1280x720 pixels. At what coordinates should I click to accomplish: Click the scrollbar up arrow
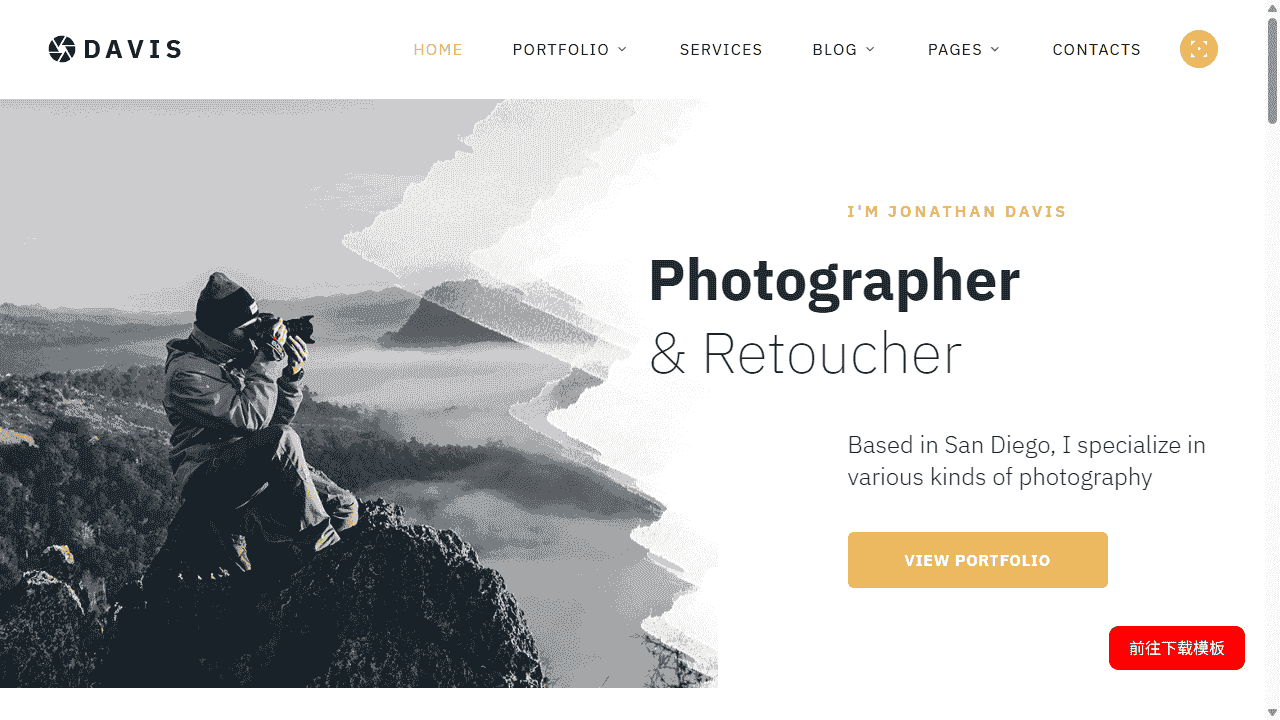click(x=1272, y=8)
